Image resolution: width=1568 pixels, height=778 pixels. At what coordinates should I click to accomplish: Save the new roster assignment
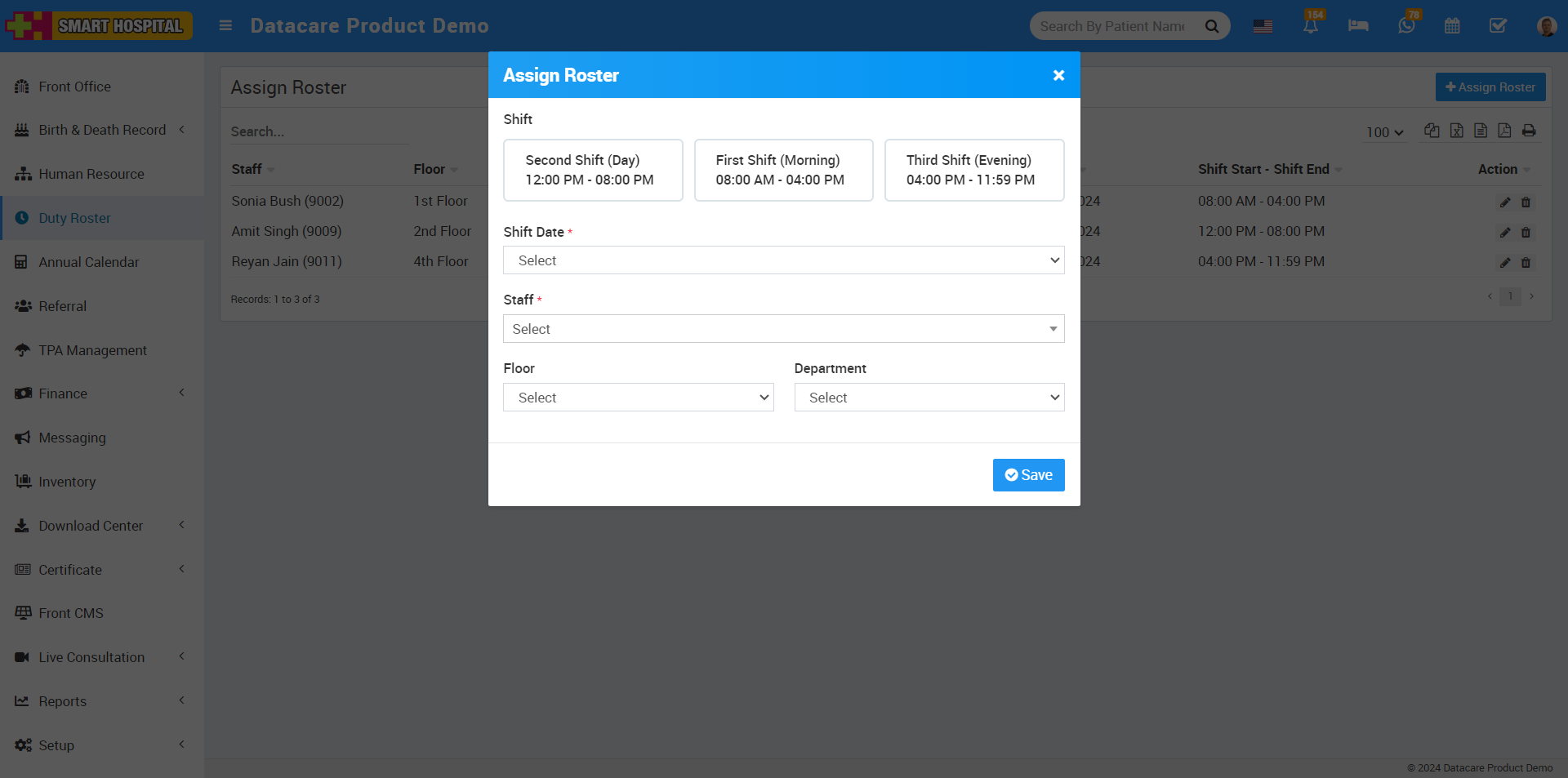point(1028,474)
